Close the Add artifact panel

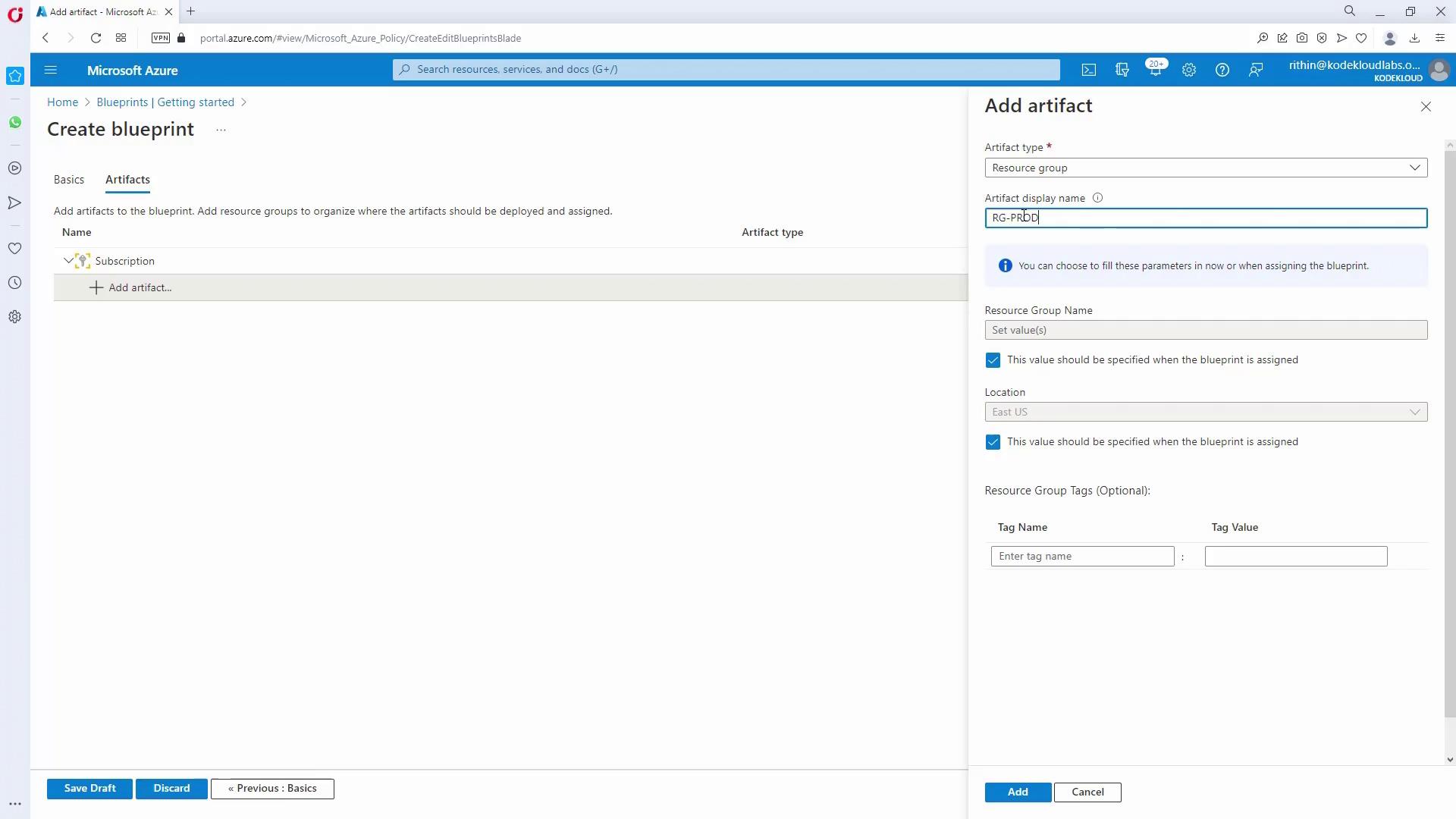point(1426,107)
